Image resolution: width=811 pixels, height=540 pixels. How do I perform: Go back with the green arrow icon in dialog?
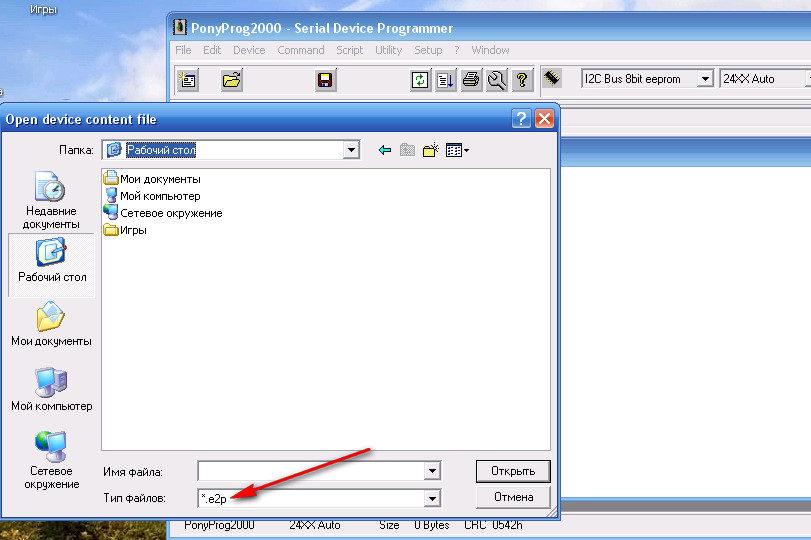click(x=385, y=151)
